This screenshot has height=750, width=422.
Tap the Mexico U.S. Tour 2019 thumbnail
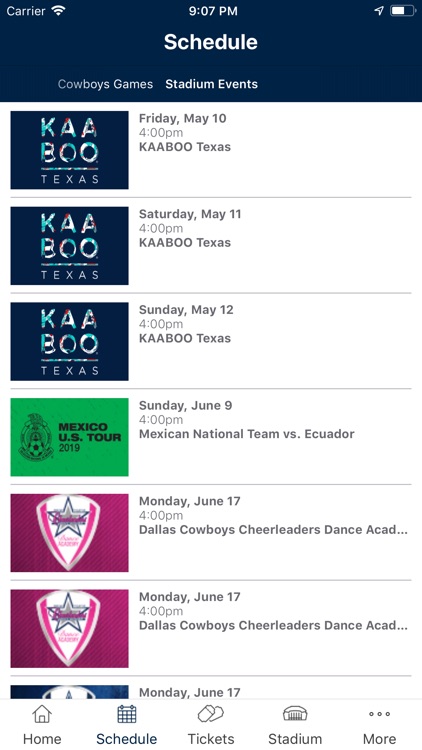tap(69, 437)
